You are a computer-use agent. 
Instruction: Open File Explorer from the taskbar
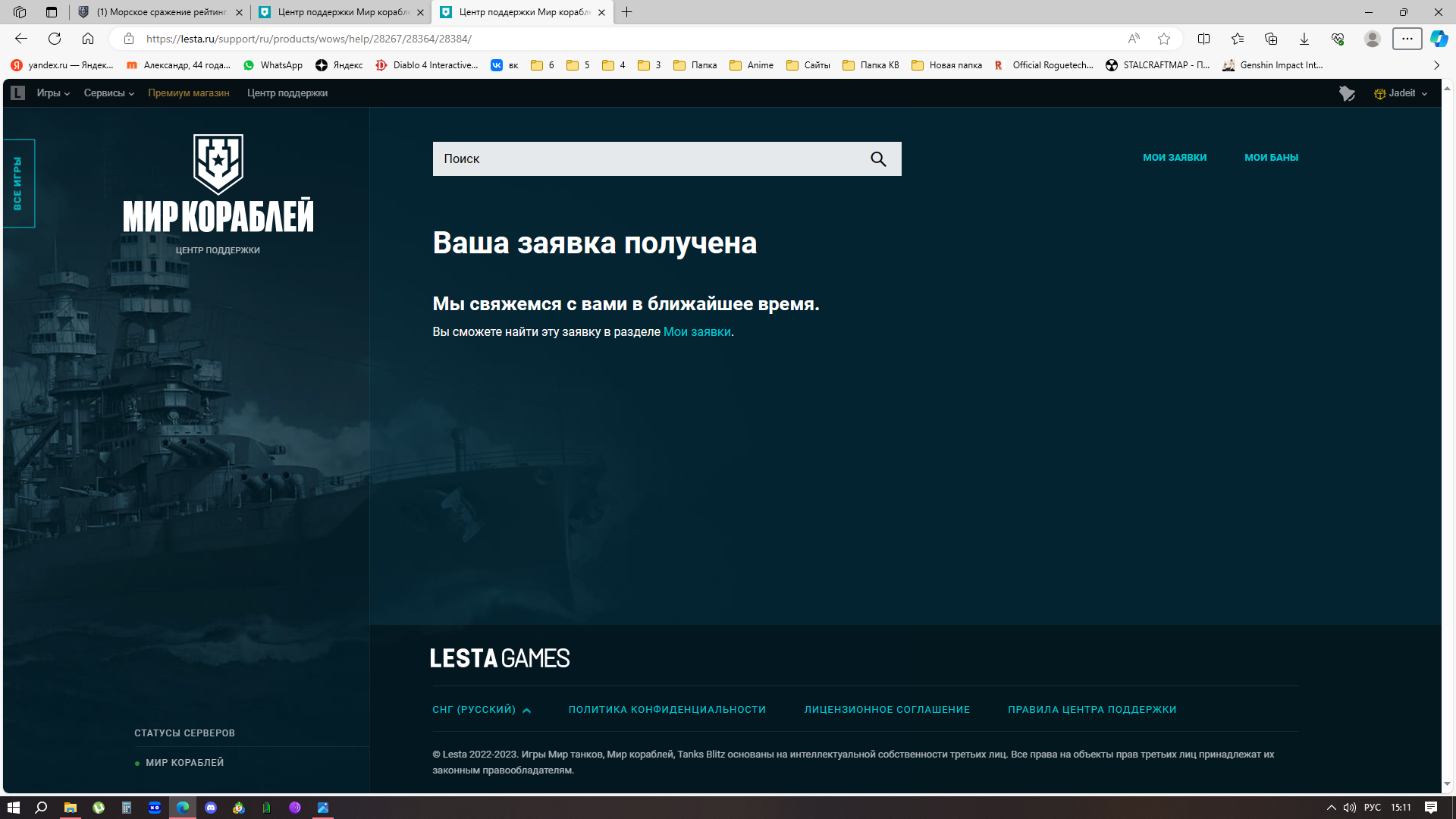click(70, 808)
